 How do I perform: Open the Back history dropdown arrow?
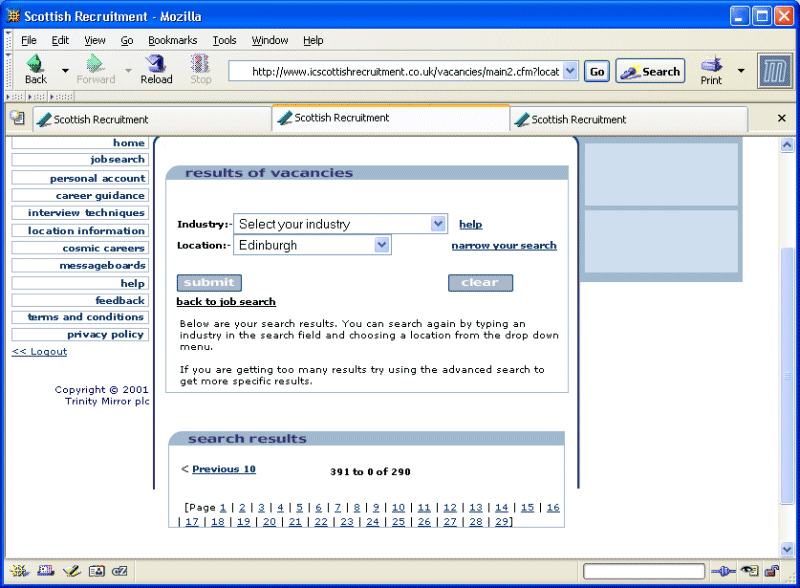pyautogui.click(x=65, y=70)
